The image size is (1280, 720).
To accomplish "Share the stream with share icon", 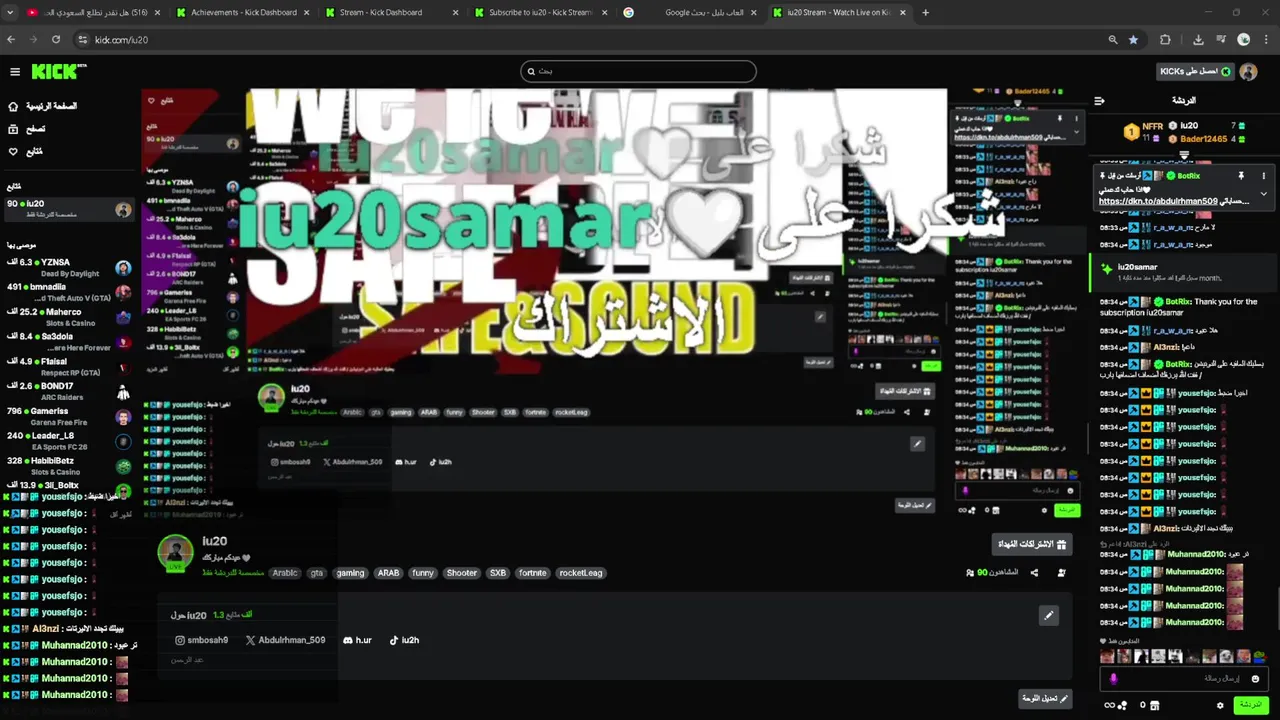I will pos(1034,573).
